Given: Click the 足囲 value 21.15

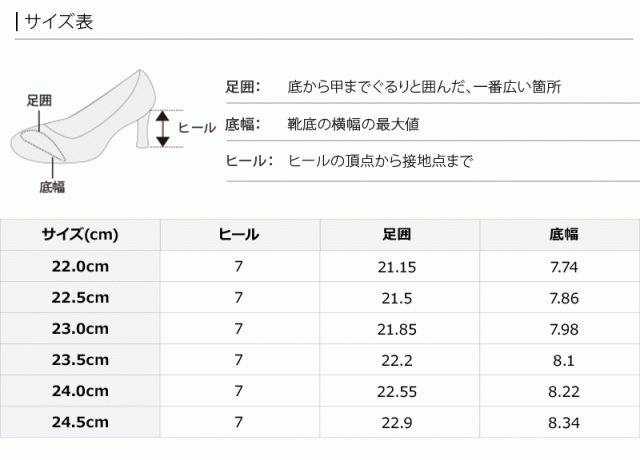Looking at the screenshot, I should 399,267.
